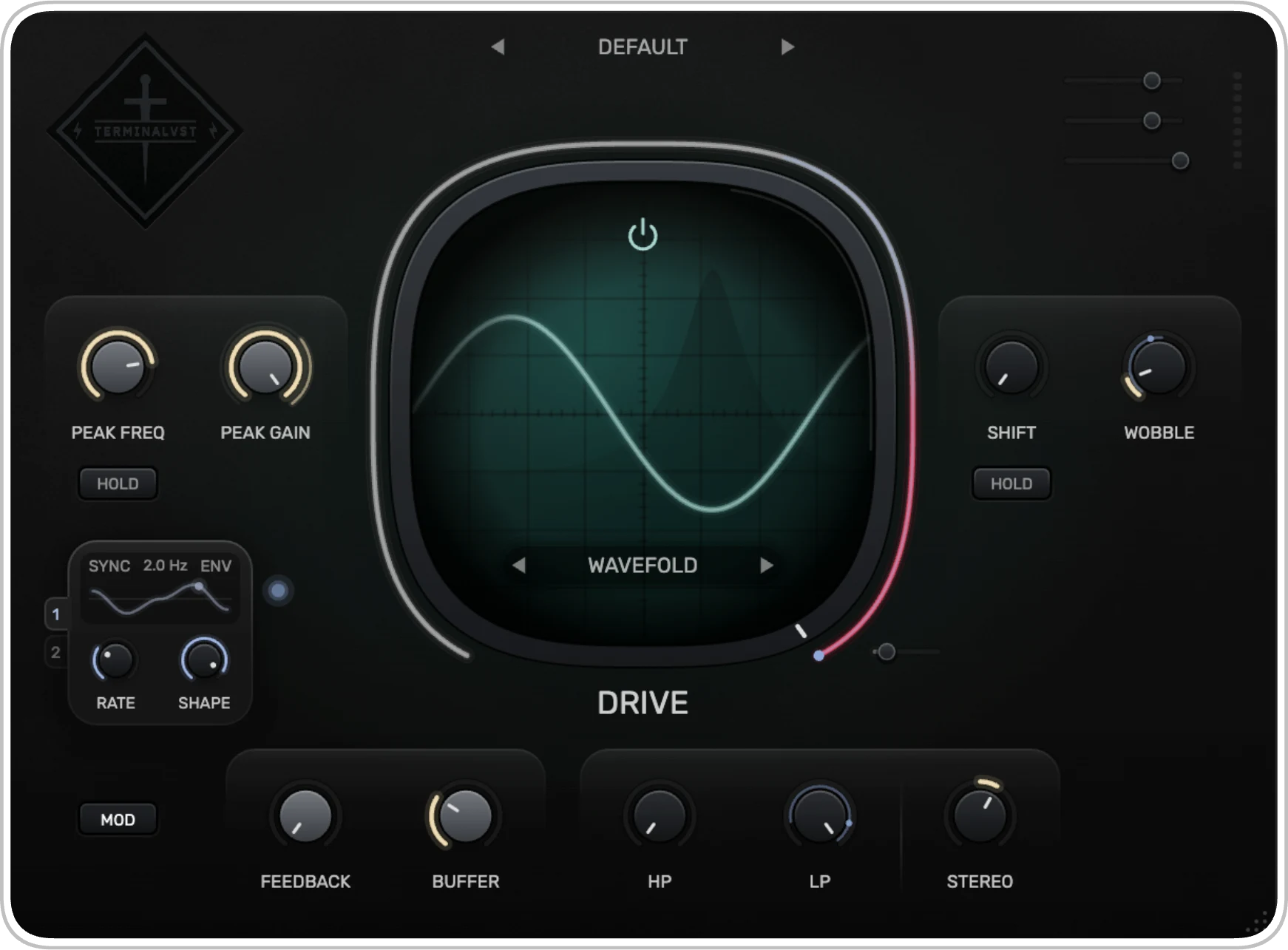Viewport: 1288px width, 950px height.
Task: Click the LFO RATE knob
Action: pyautogui.click(x=115, y=660)
